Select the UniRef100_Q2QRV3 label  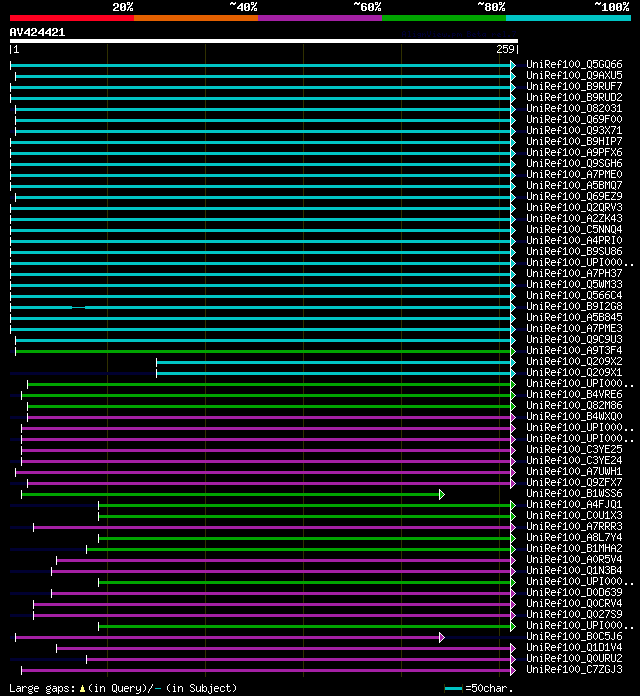[x=574, y=208]
